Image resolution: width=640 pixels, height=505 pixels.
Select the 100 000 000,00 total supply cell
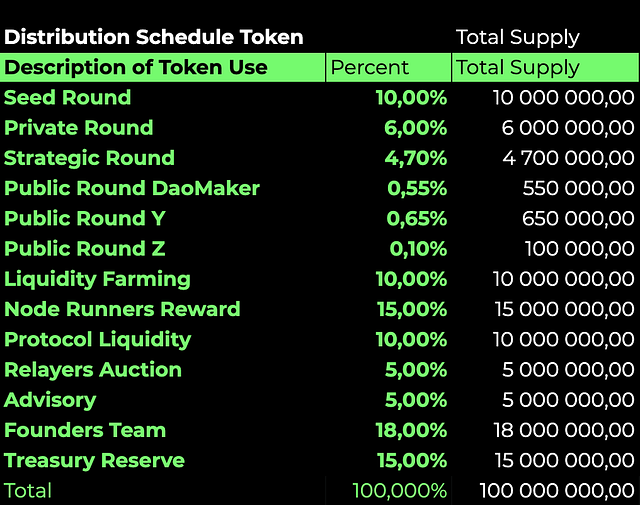[557, 490]
